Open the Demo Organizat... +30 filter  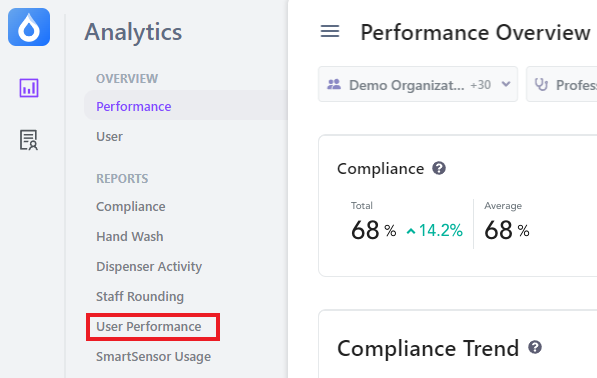418,84
